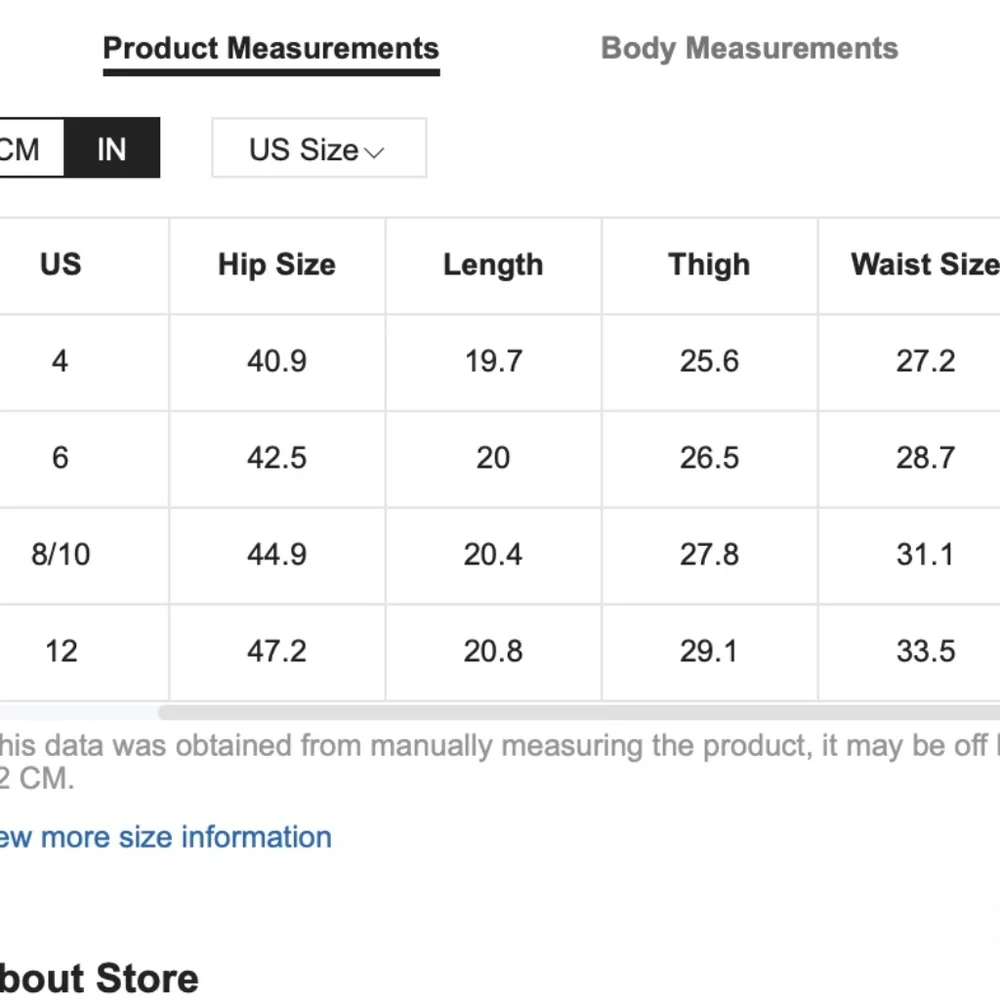Click the Hip Size column header
The width and height of the screenshot is (1000, 1000).
[277, 265]
